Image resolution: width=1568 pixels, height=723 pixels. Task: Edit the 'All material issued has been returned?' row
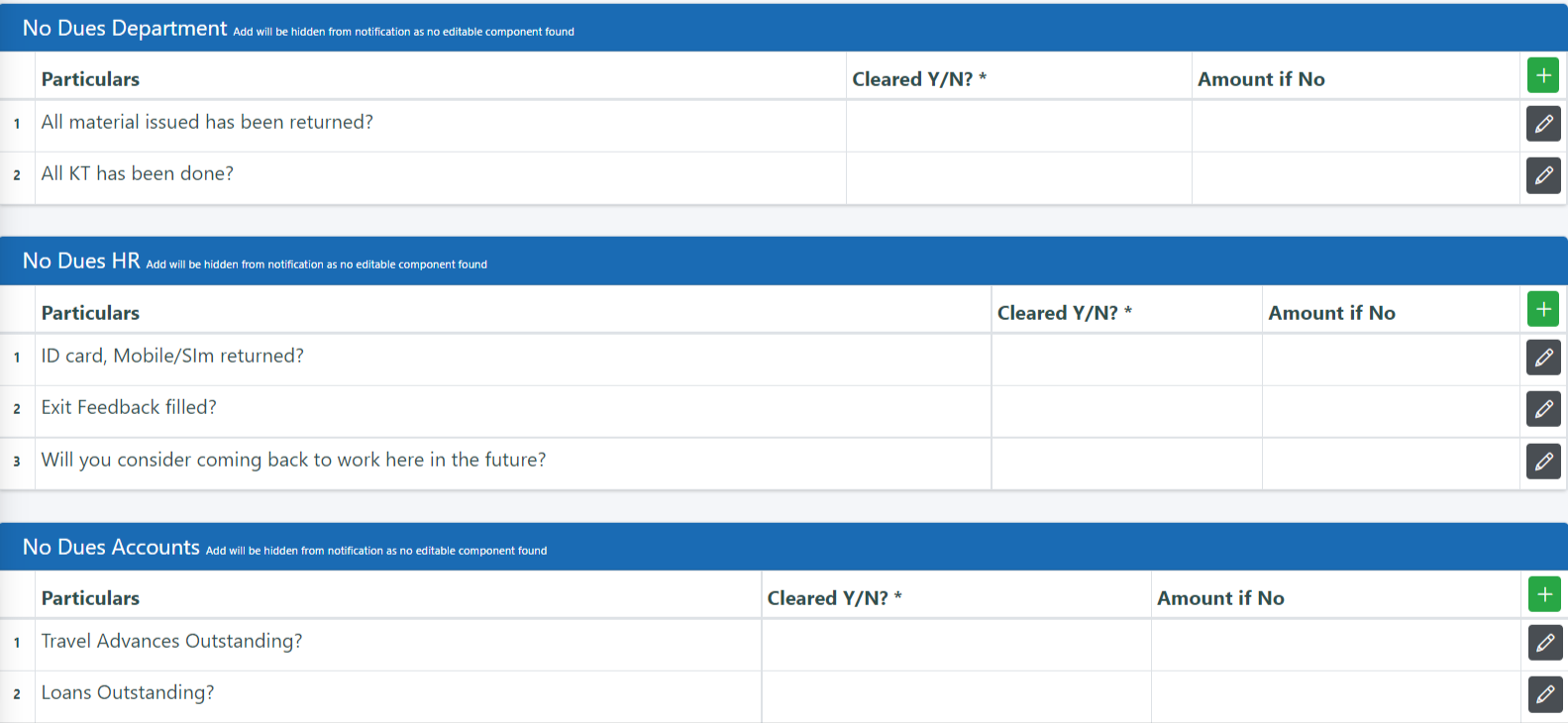pyautogui.click(x=1543, y=124)
